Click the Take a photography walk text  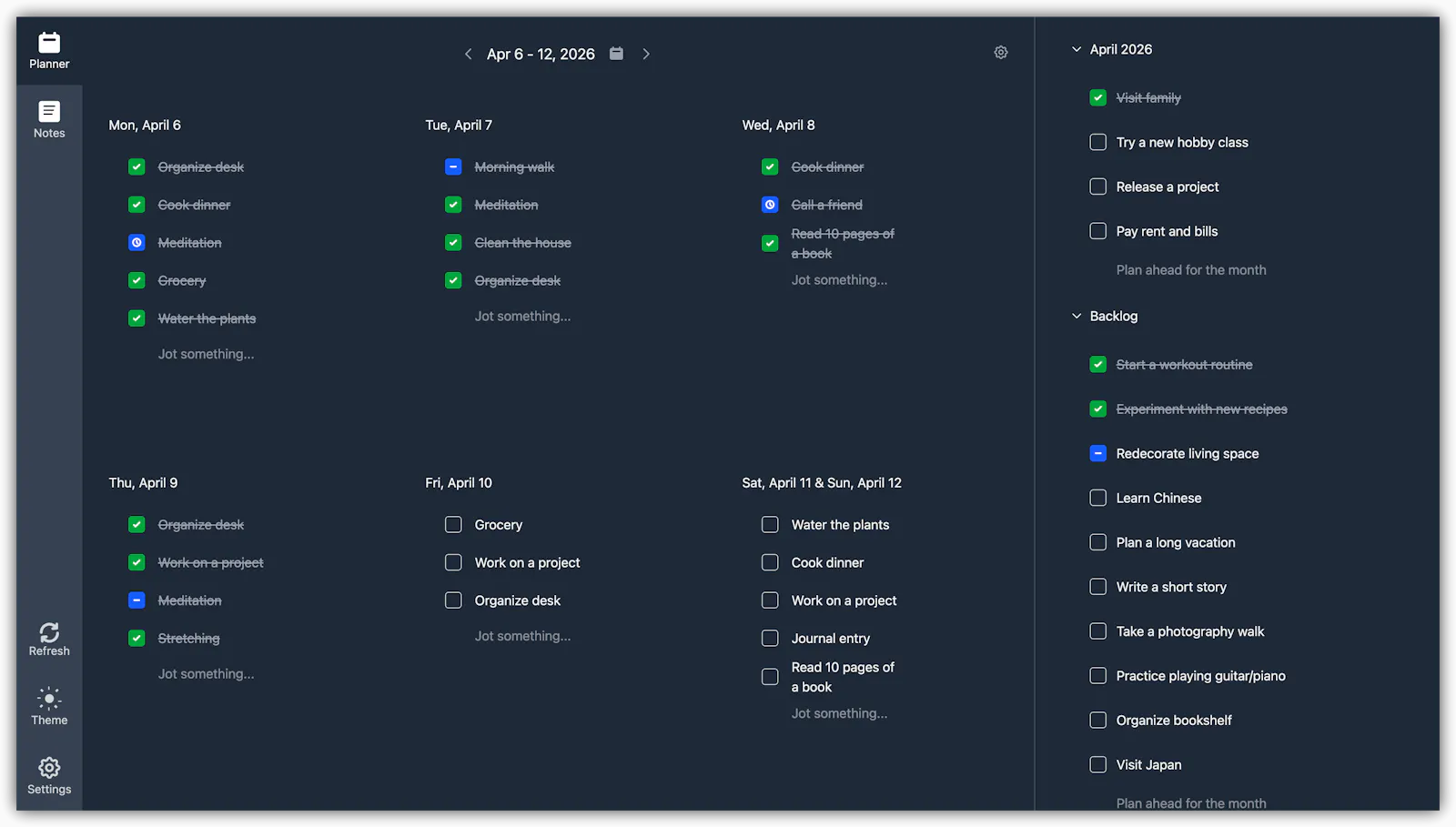pos(1190,631)
